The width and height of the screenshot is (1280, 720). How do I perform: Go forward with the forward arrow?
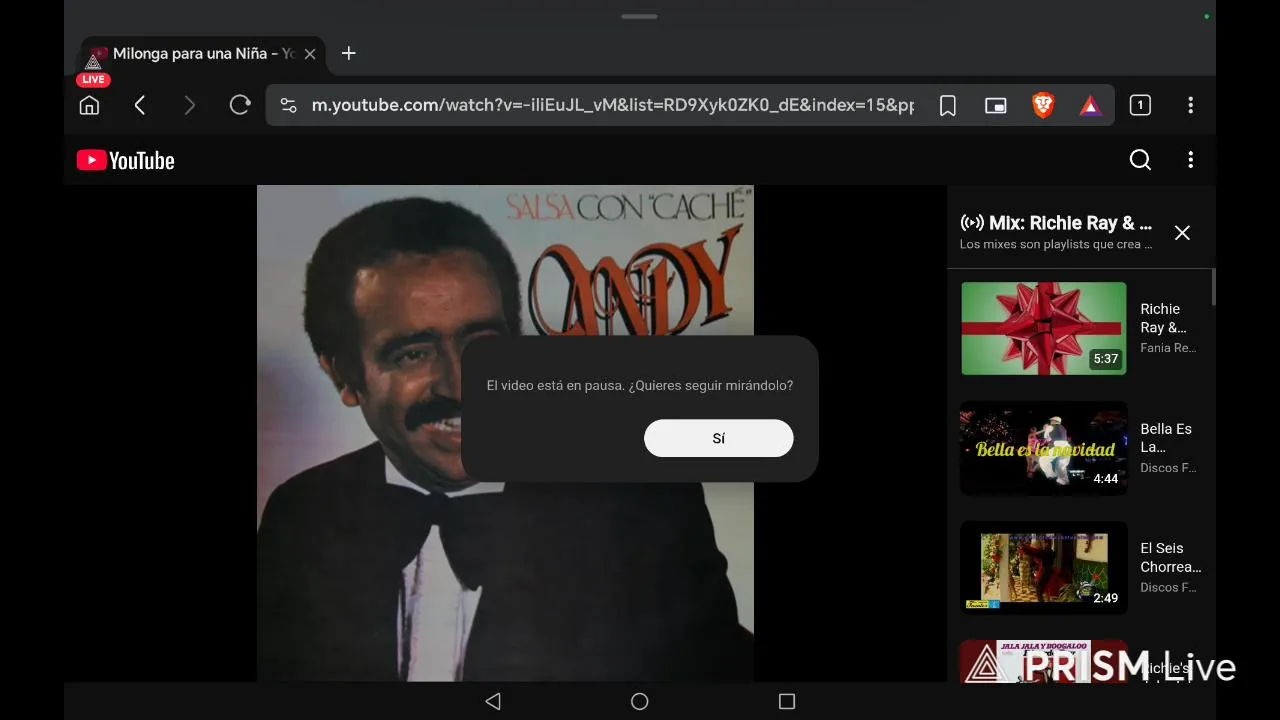tap(190, 105)
